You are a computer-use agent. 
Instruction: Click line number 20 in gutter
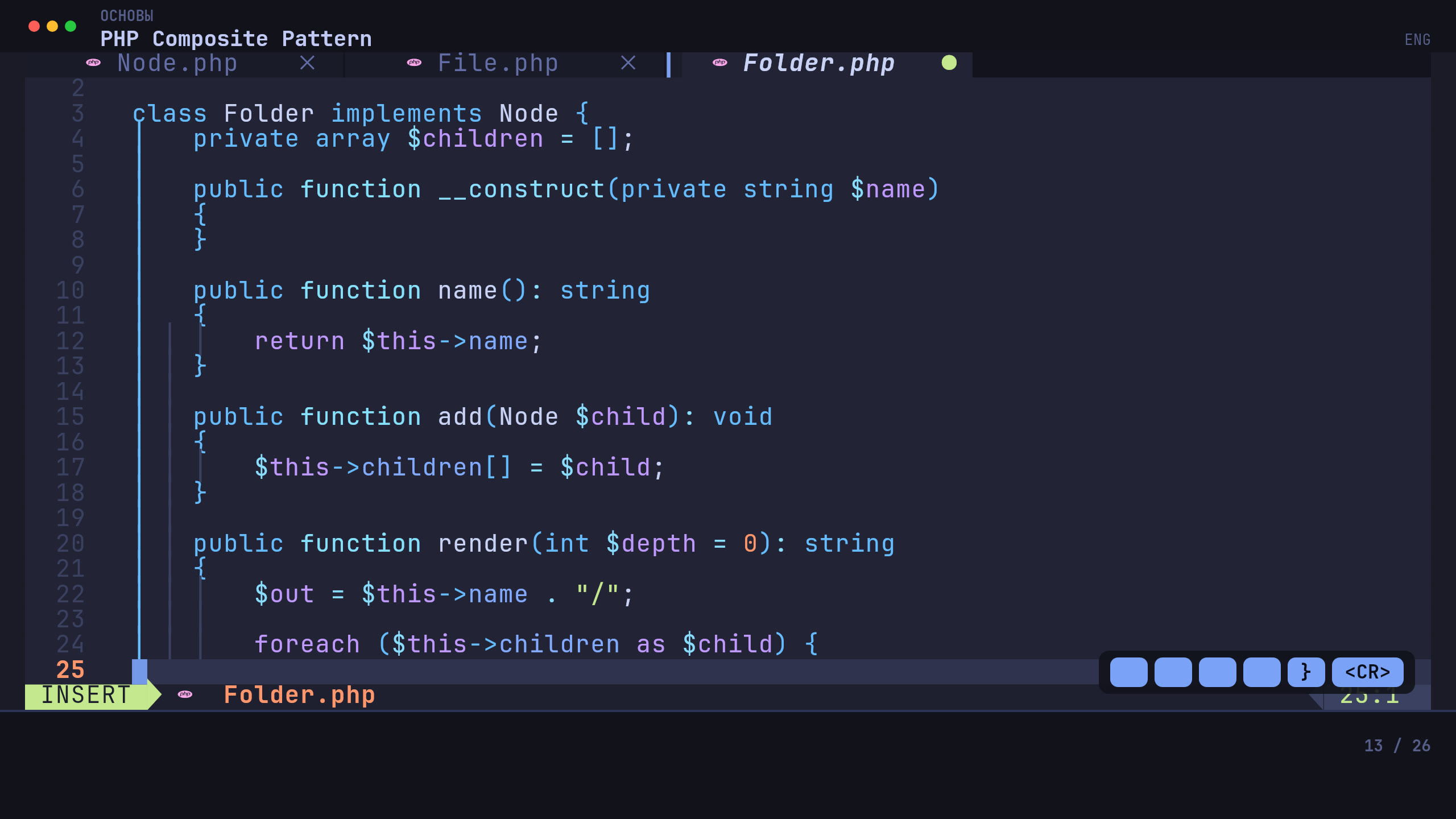point(71,544)
